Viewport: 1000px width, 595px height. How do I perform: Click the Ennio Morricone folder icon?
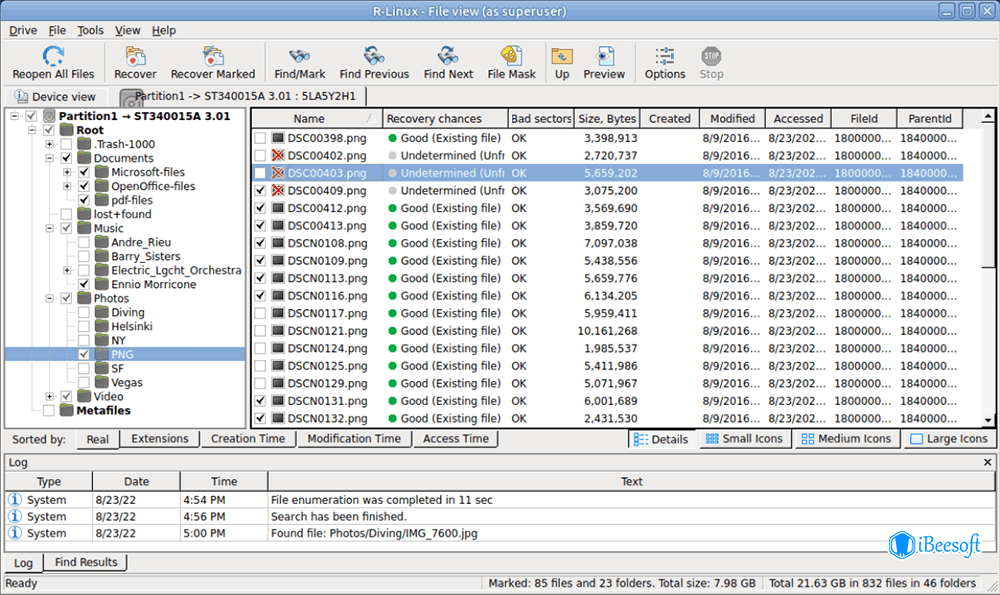tap(102, 284)
